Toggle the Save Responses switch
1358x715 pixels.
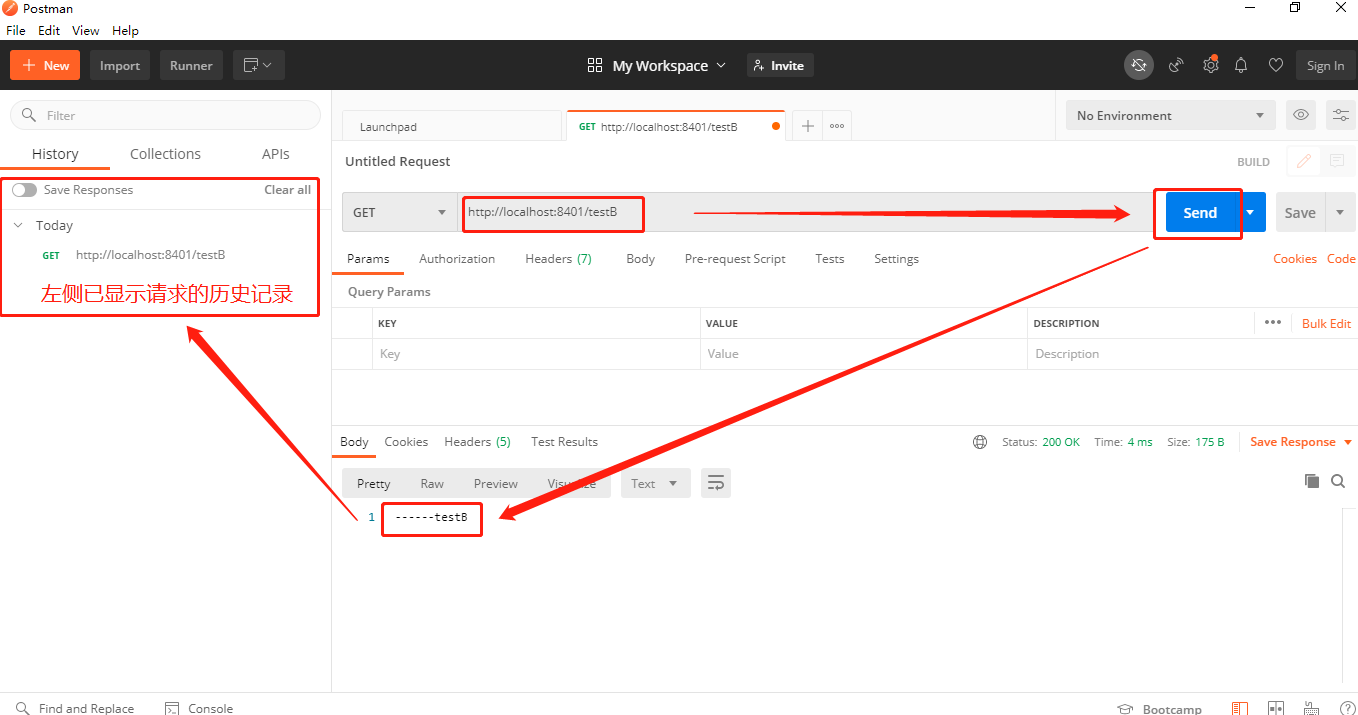[24, 190]
